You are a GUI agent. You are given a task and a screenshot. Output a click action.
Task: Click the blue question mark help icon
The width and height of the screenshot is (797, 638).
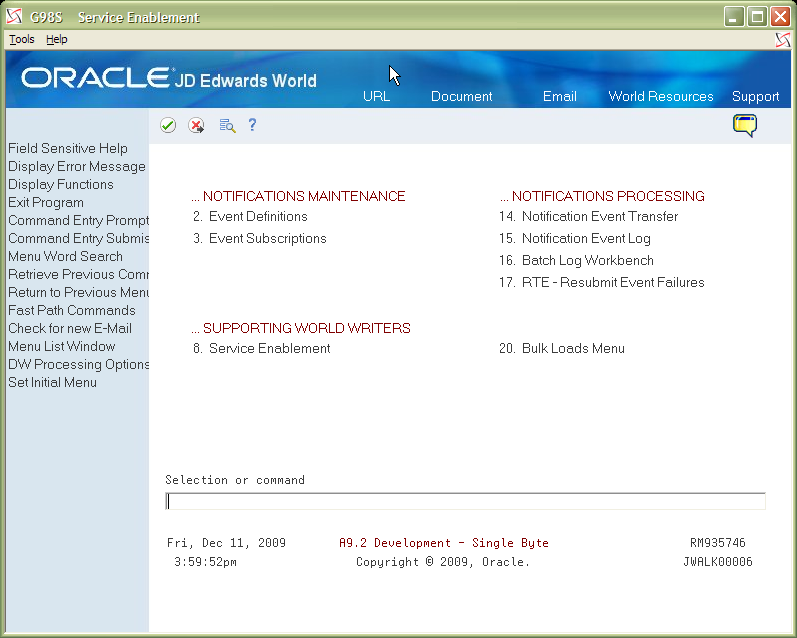pyautogui.click(x=252, y=125)
